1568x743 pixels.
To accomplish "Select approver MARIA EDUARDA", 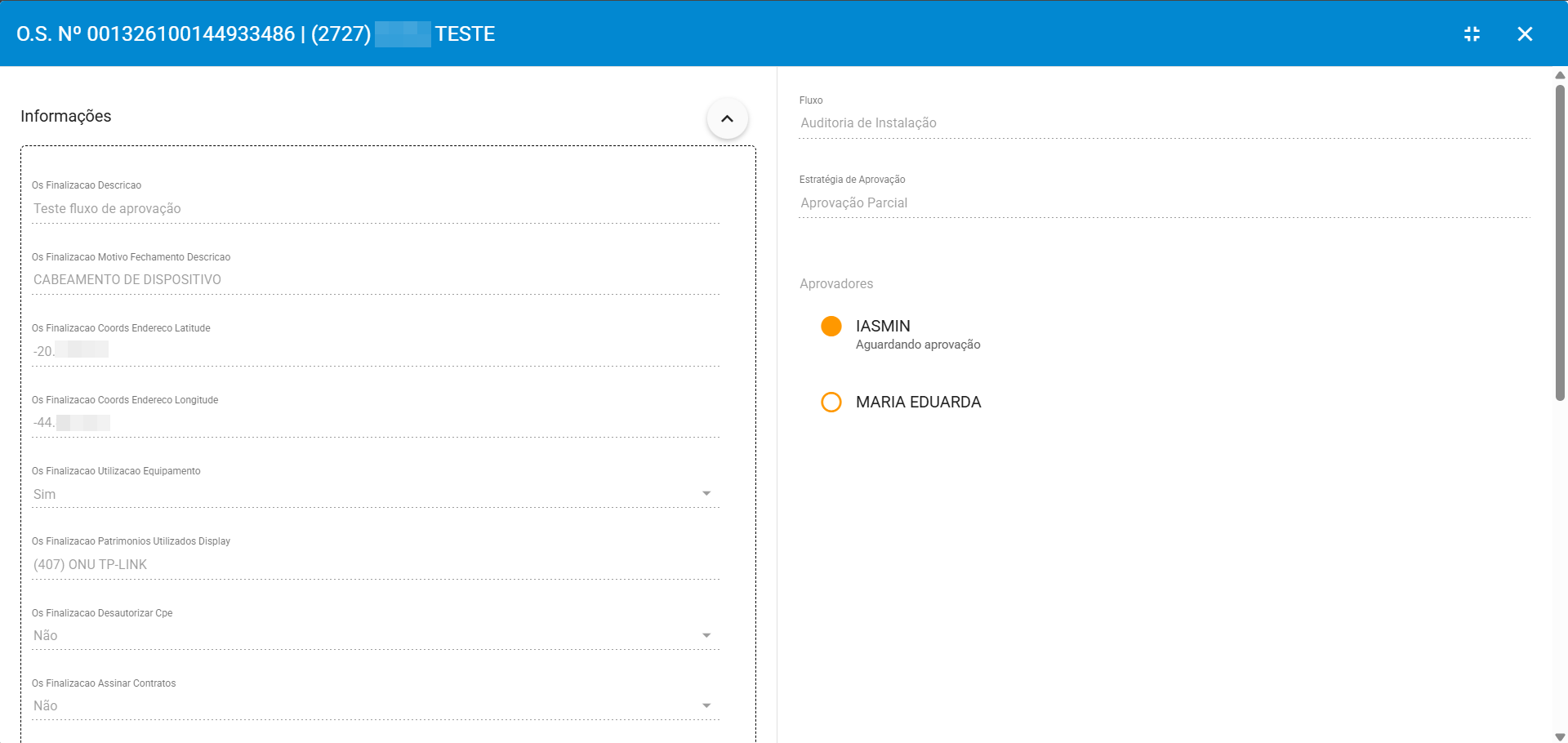I will [918, 402].
